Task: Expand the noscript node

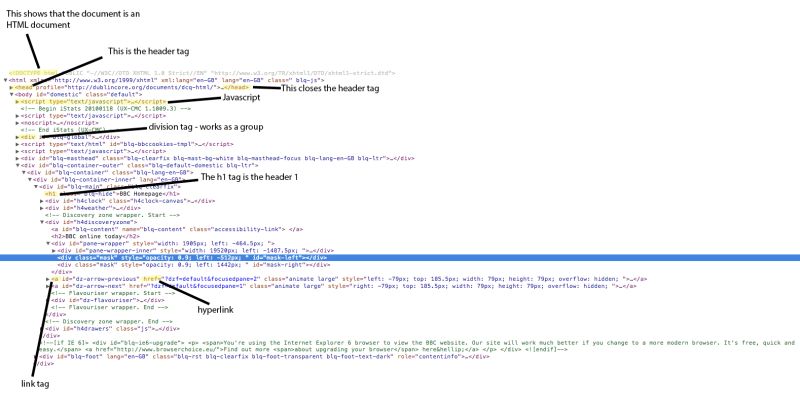Action: [18, 123]
